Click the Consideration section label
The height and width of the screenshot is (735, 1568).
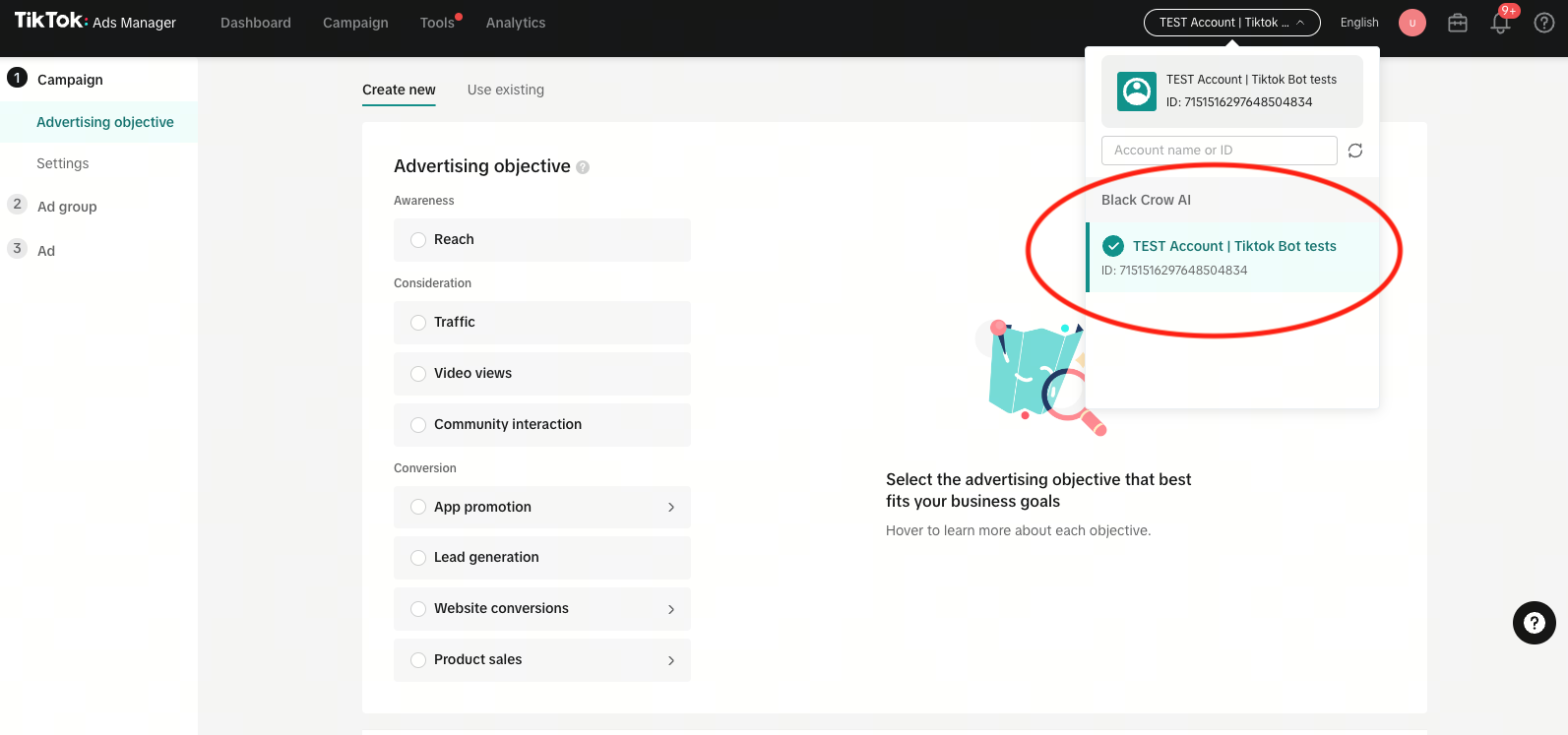coord(432,283)
